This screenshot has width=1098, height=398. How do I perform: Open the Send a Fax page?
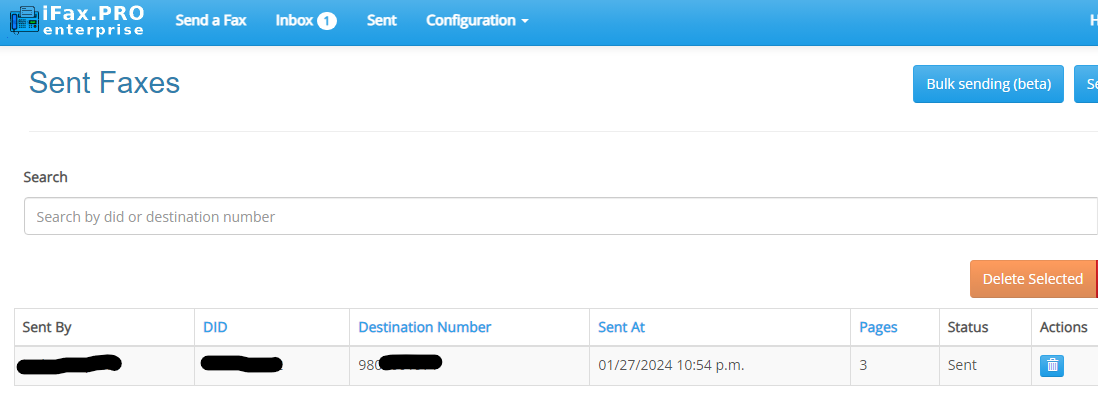211,20
